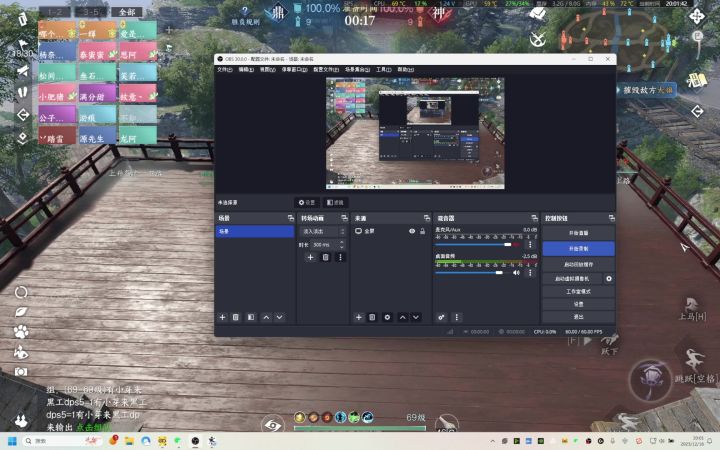Open transition properties three-dot menu
The width and height of the screenshot is (720, 450).
click(340, 257)
